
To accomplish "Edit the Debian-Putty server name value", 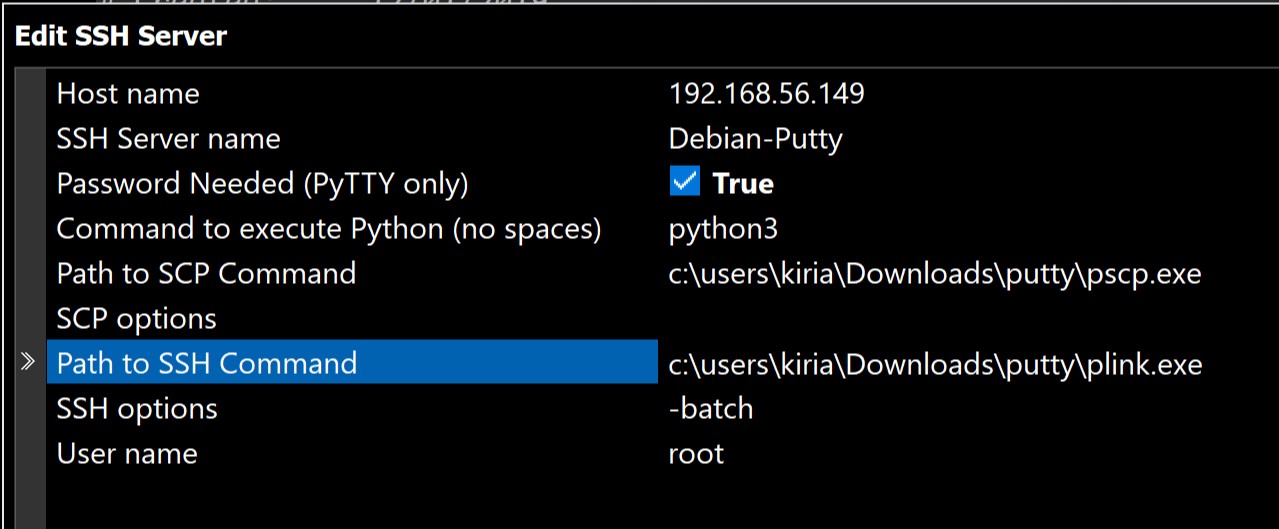I will (755, 139).
